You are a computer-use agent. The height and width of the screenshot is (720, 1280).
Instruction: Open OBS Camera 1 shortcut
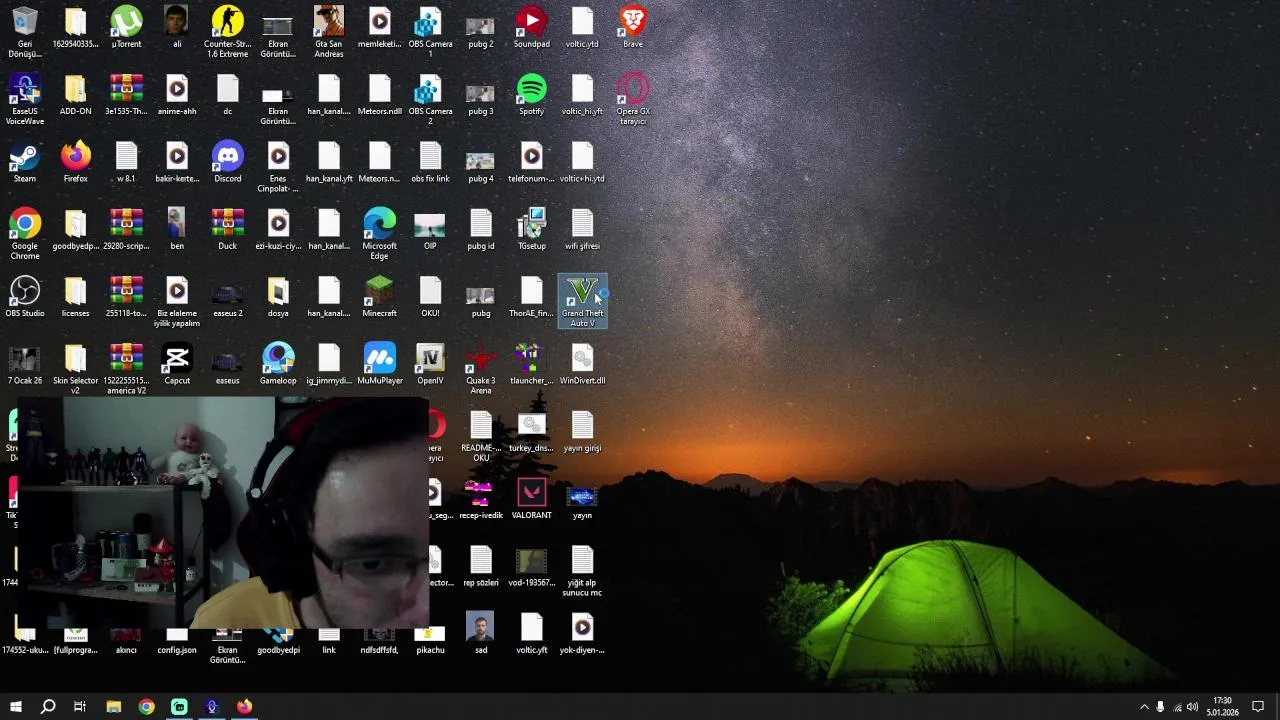point(430,31)
